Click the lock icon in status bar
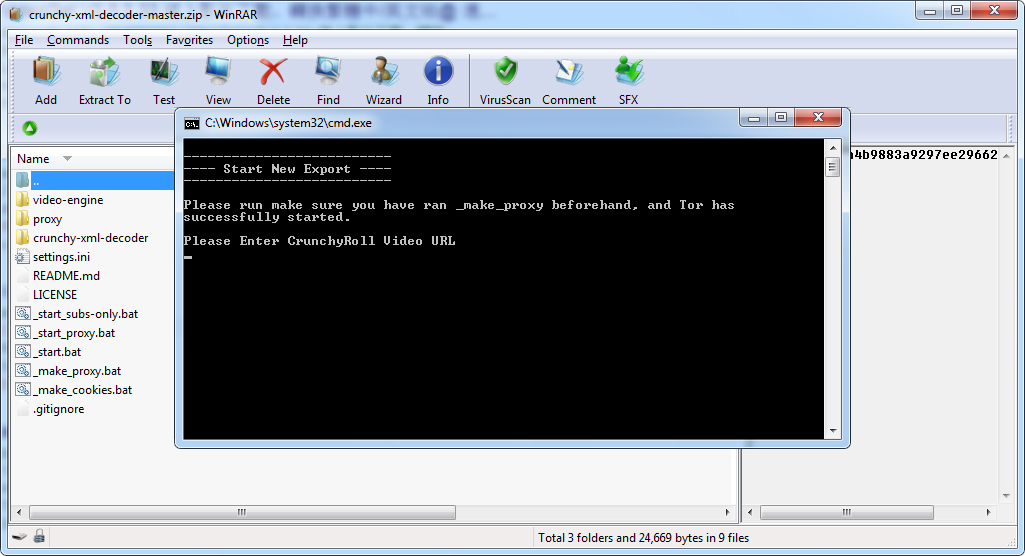Image resolution: width=1025 pixels, height=556 pixels. pyautogui.click(x=39, y=536)
